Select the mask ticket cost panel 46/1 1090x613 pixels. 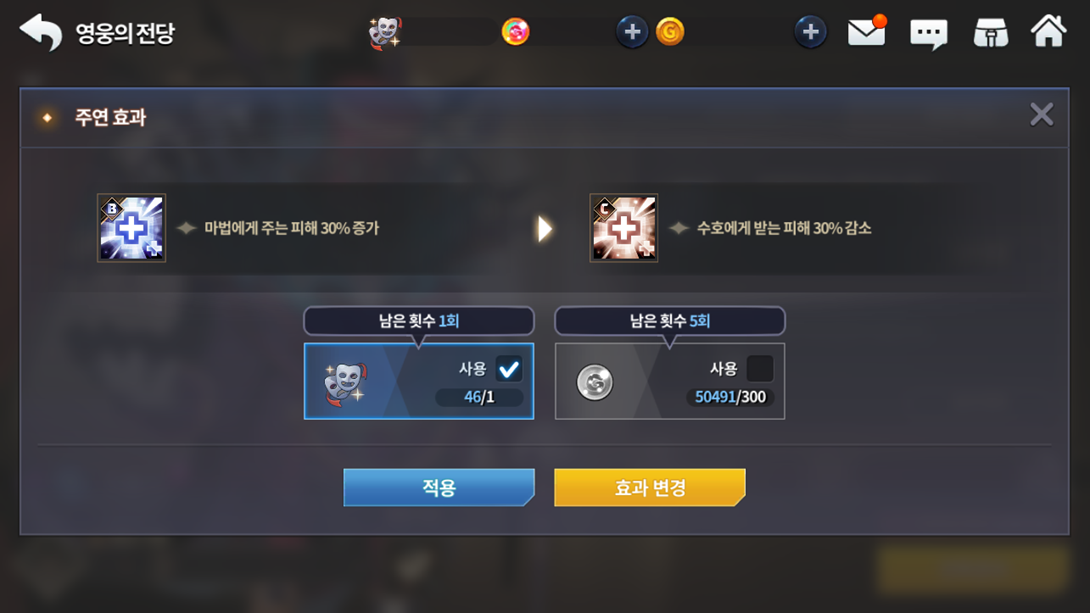(x=418, y=381)
